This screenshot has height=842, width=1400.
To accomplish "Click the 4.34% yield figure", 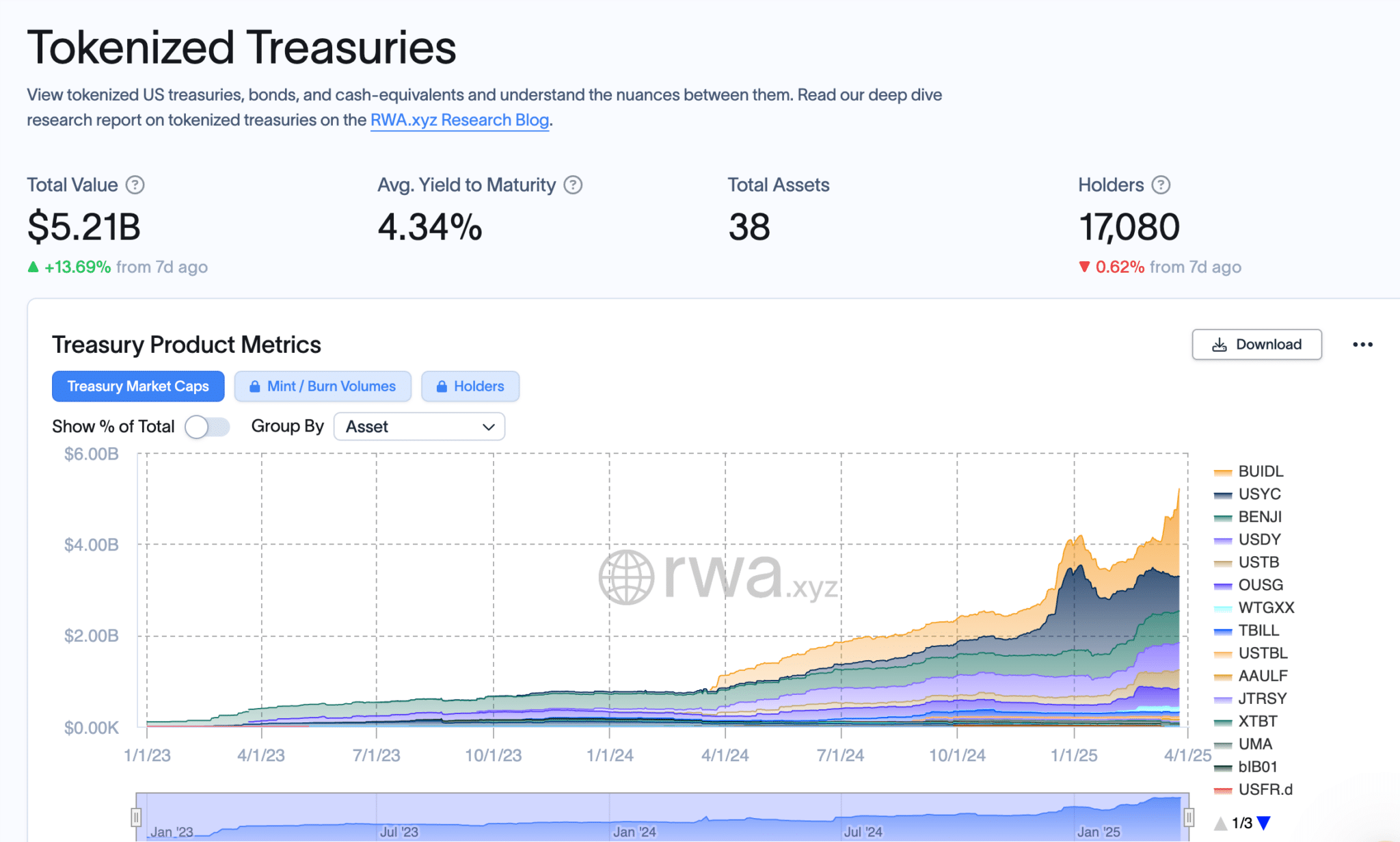I will (430, 226).
